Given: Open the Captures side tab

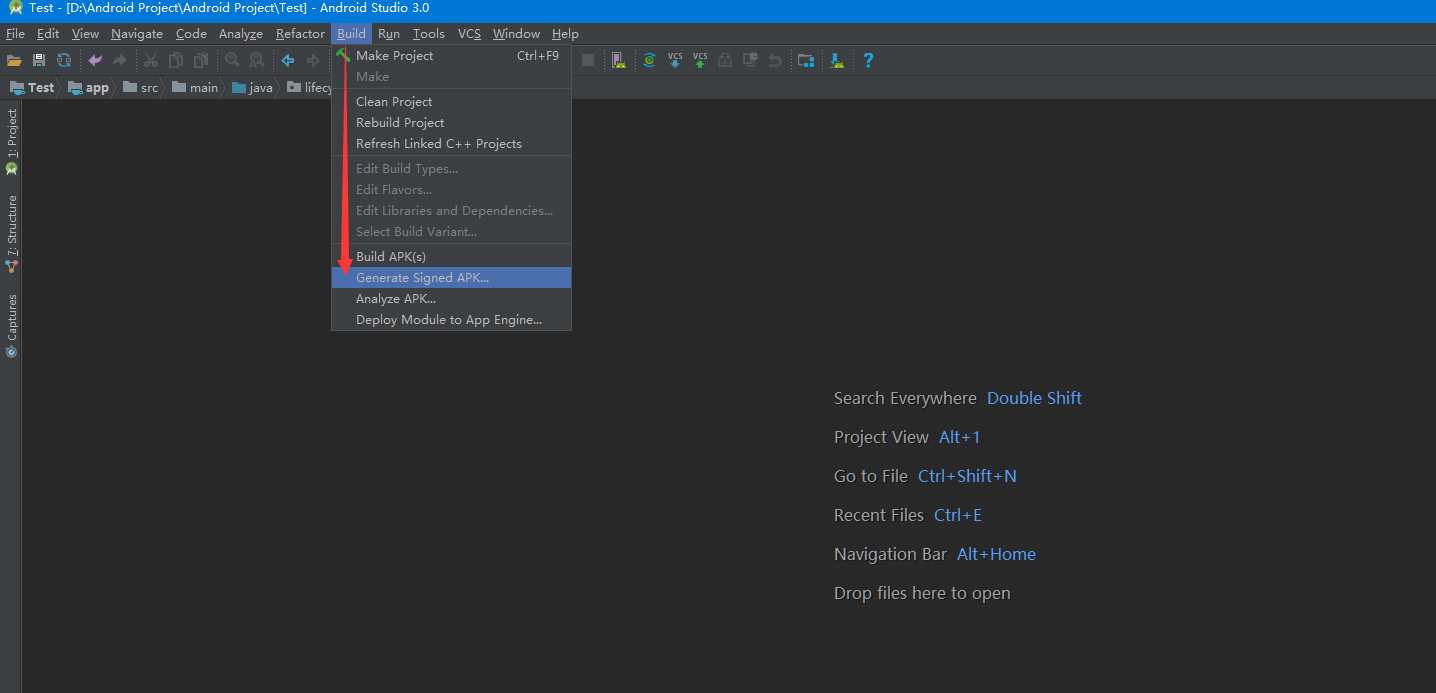Looking at the screenshot, I should [x=12, y=325].
